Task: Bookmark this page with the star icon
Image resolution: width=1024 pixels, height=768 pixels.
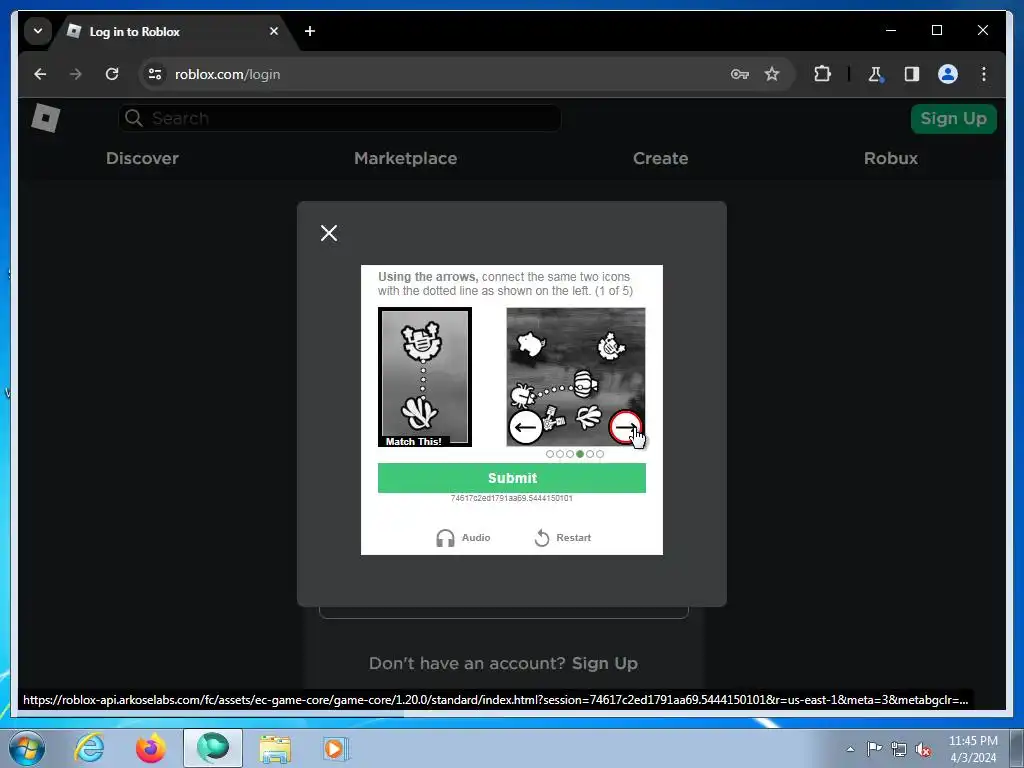Action: (772, 74)
